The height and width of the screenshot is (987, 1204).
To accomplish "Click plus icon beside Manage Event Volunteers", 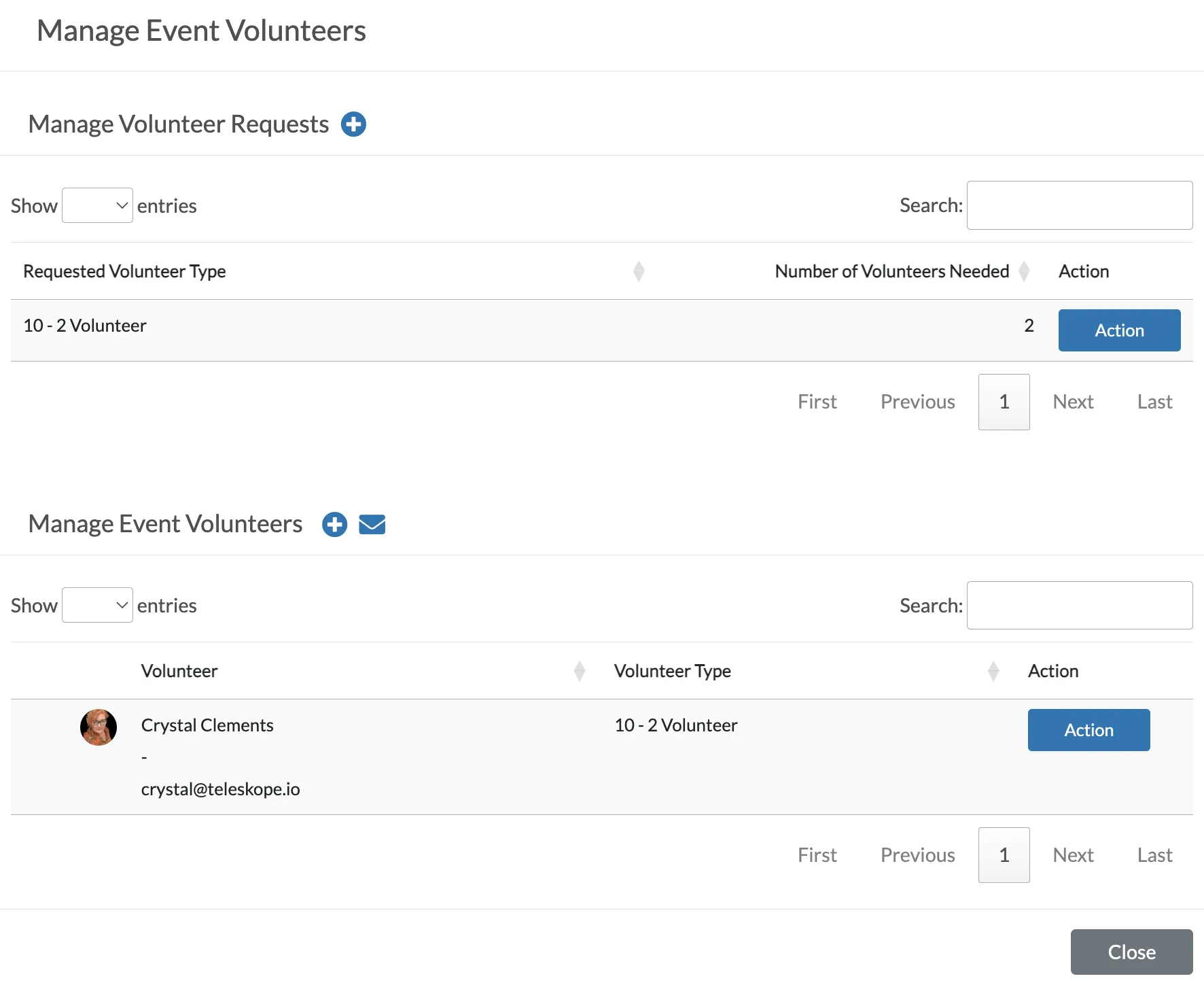I will pos(334,524).
